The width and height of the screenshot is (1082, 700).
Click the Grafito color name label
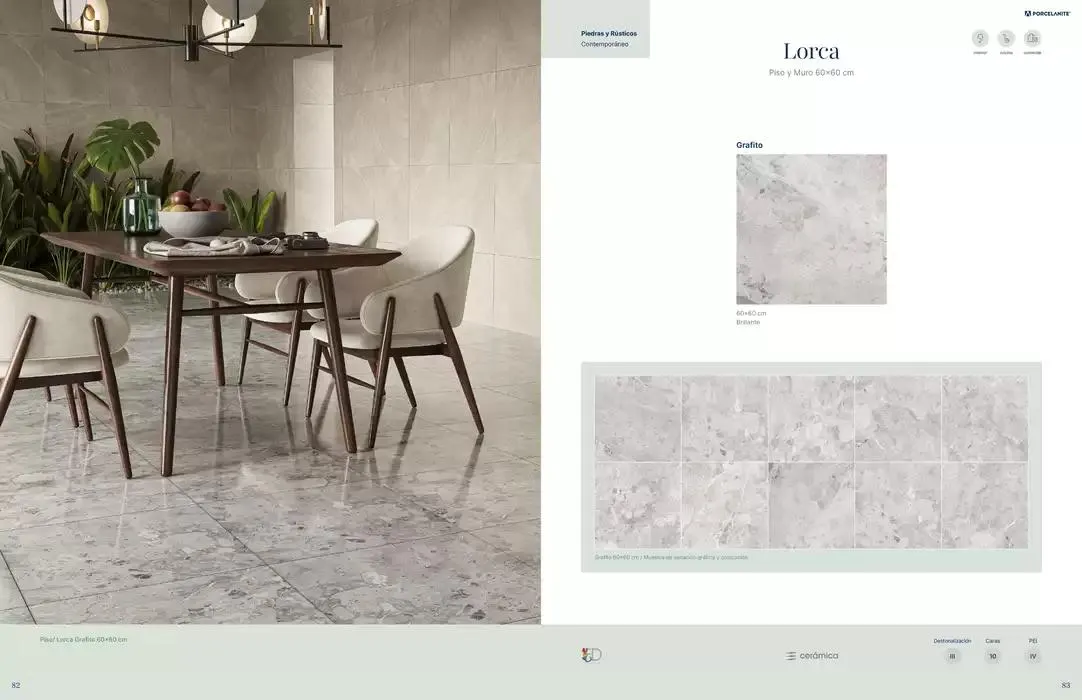749,145
